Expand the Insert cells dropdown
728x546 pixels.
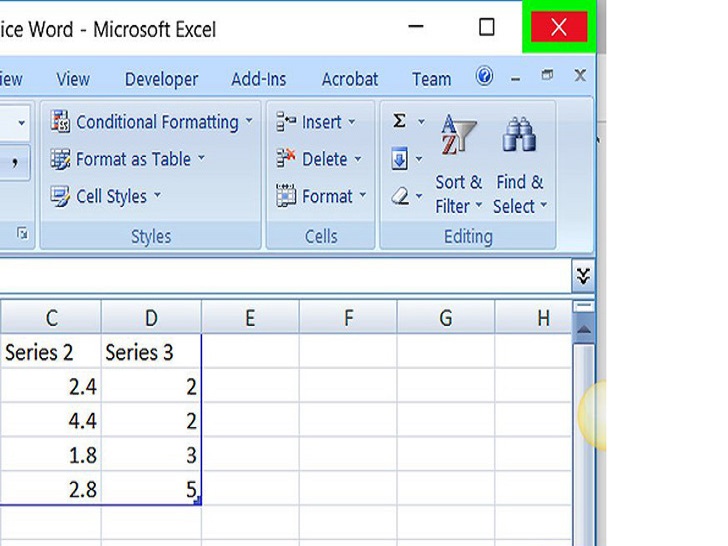(351, 122)
